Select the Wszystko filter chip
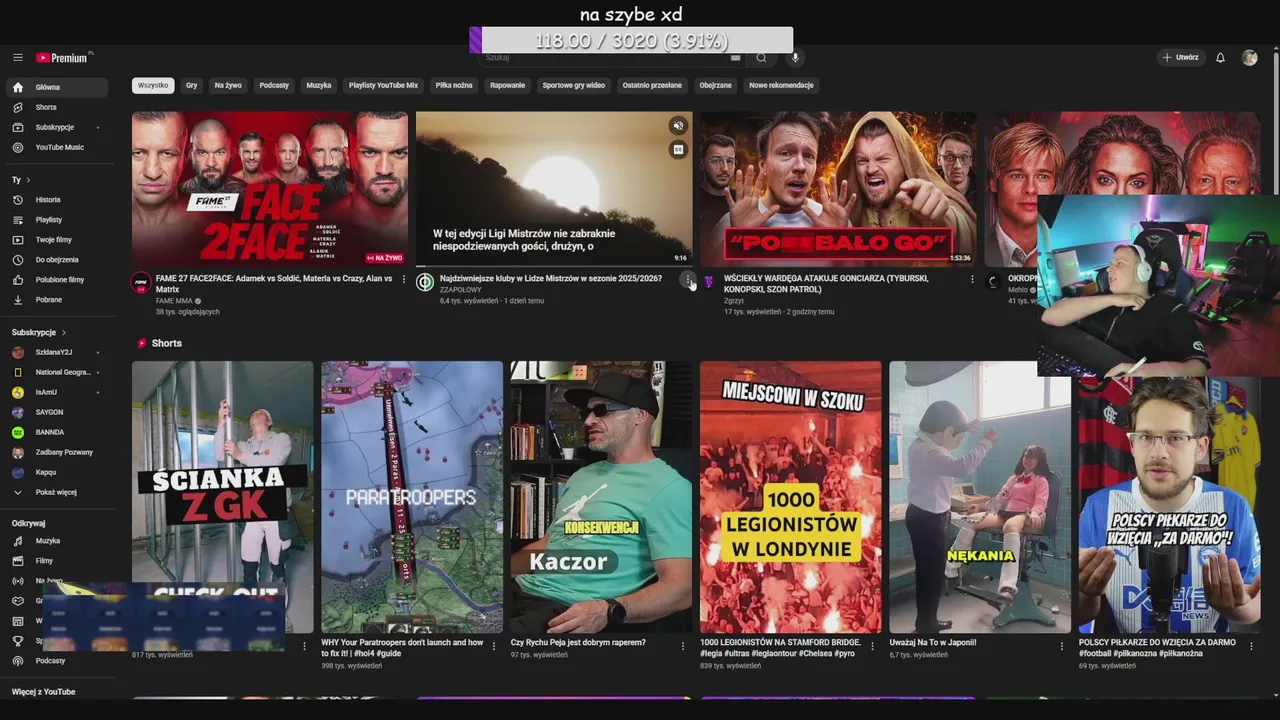 (153, 86)
